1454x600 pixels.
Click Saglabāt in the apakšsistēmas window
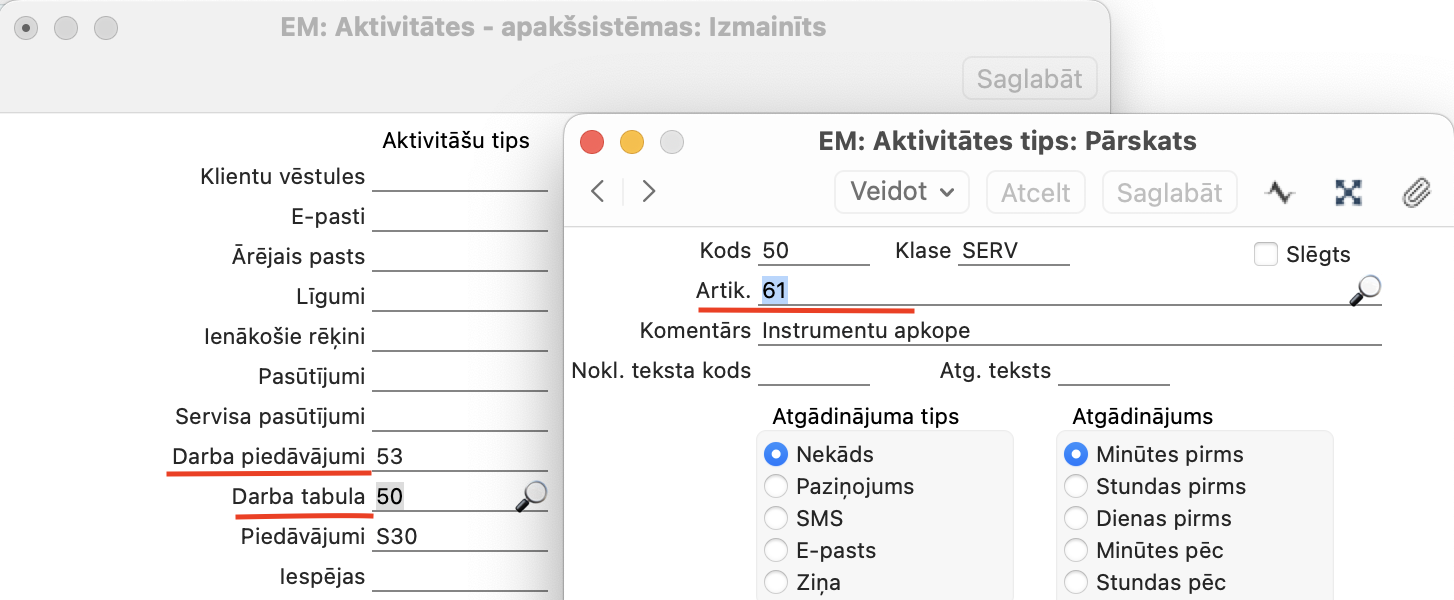coord(1029,78)
